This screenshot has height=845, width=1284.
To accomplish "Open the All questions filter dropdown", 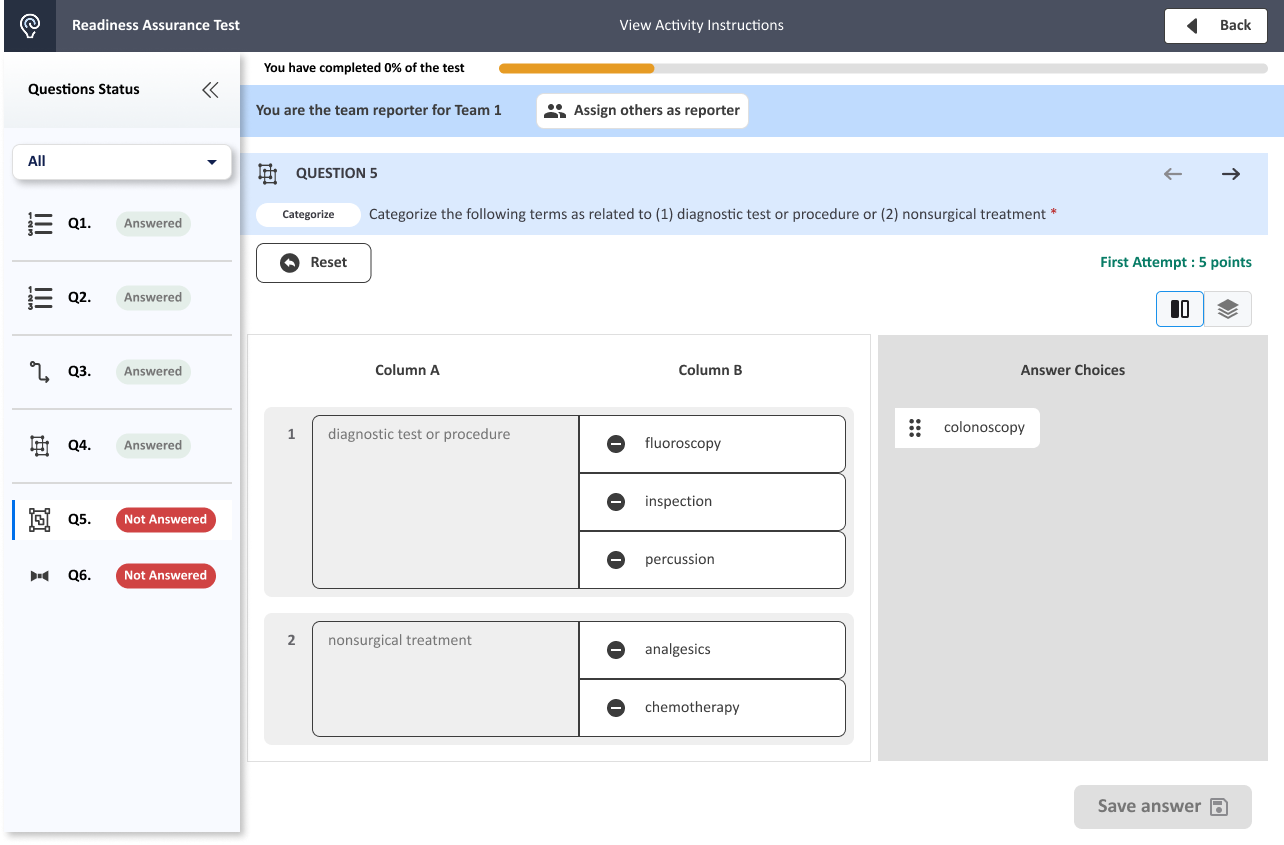I will tap(122, 161).
